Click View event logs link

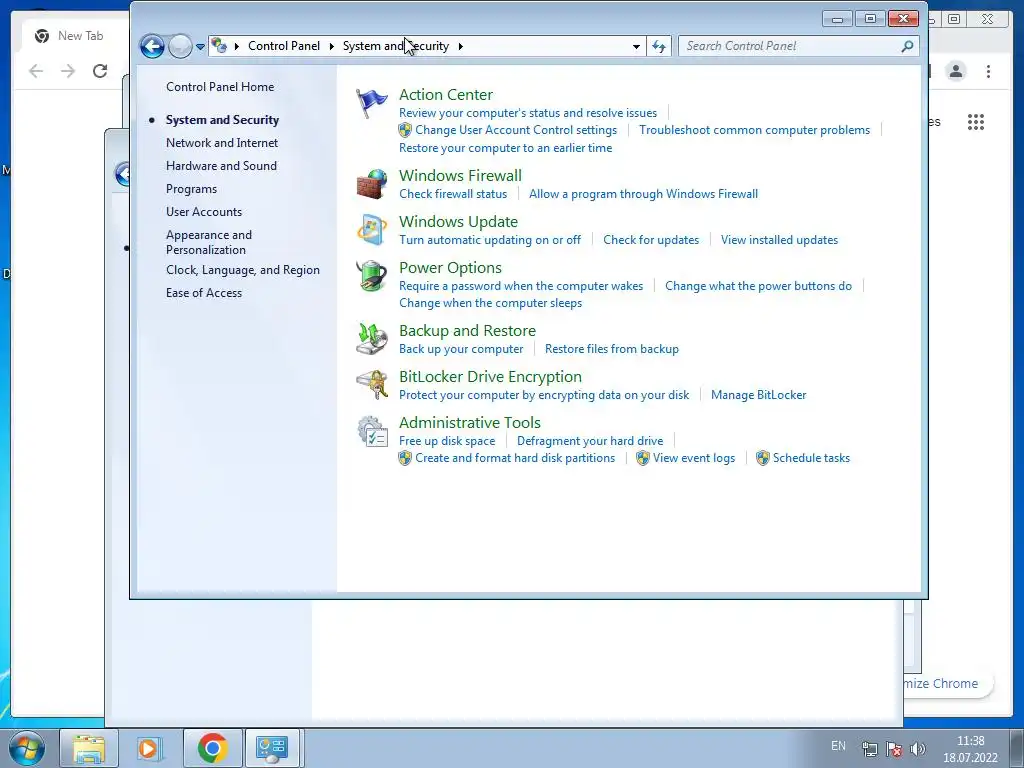coord(694,458)
